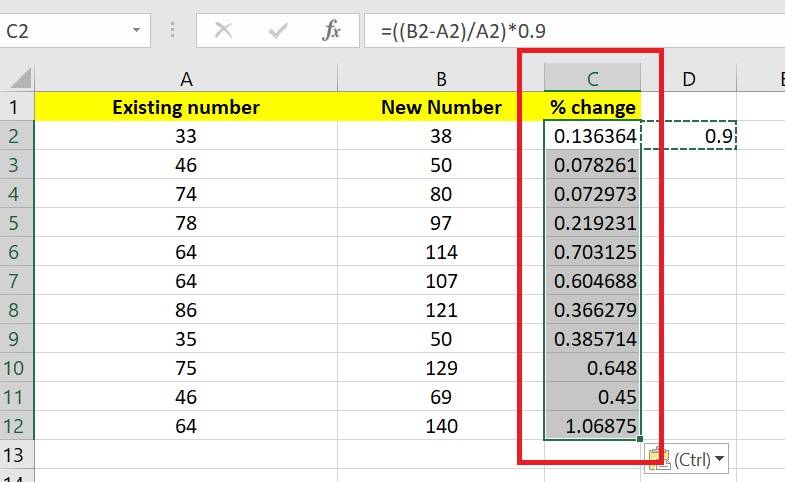Select row 7 header
785x482 pixels.
click(14, 281)
